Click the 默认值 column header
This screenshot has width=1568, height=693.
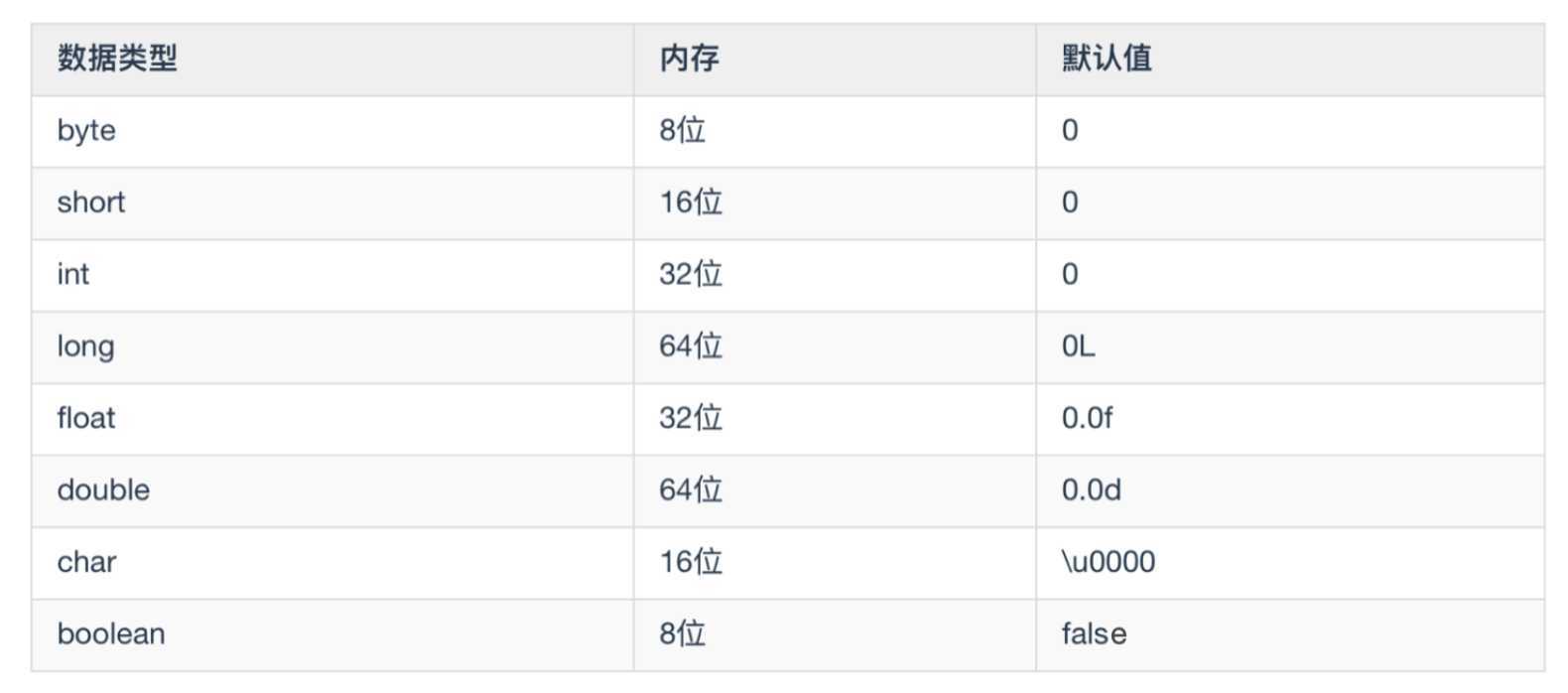pos(1107,59)
